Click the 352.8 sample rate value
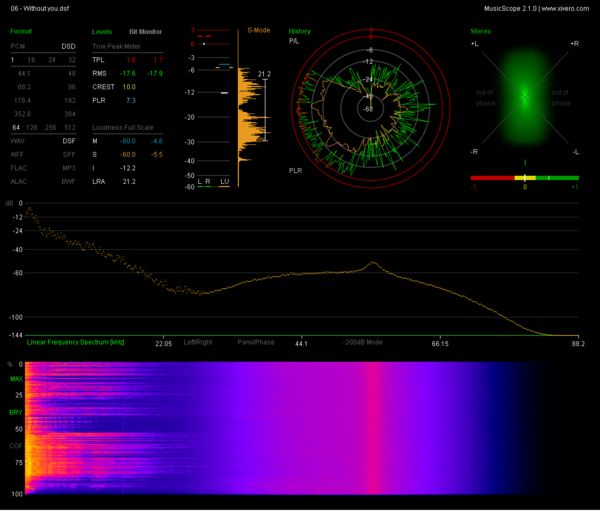Screen dimensions: 600x511 pyautogui.click(x=22, y=114)
